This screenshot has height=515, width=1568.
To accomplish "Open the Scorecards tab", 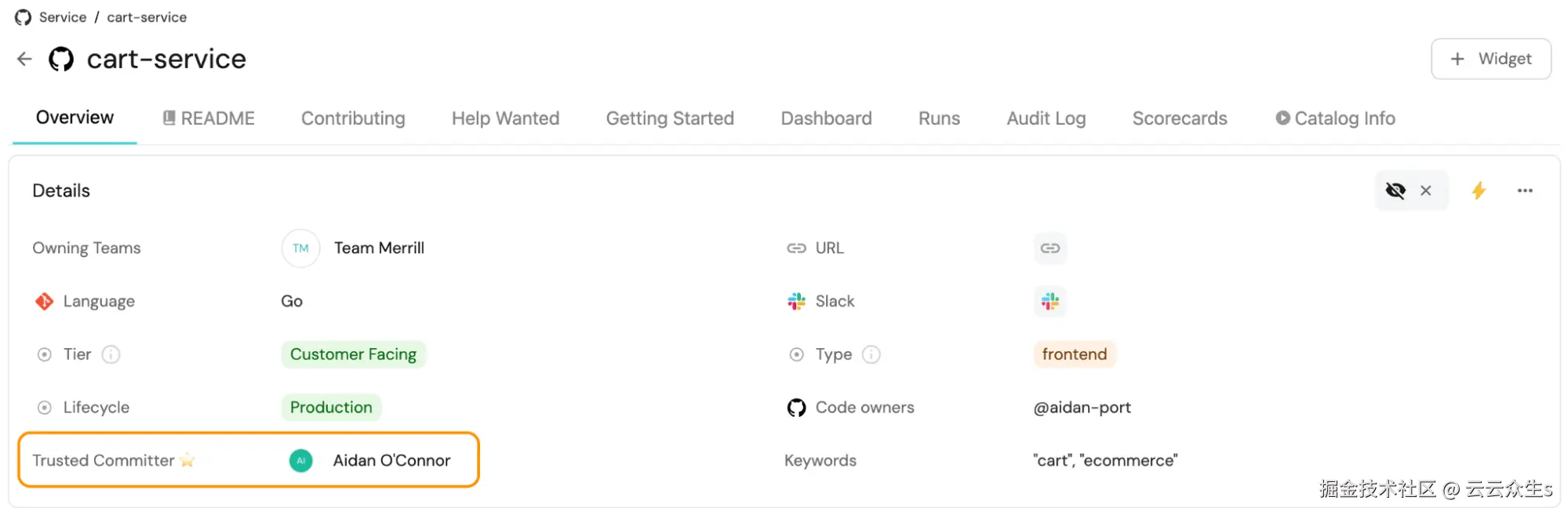I will point(1179,118).
